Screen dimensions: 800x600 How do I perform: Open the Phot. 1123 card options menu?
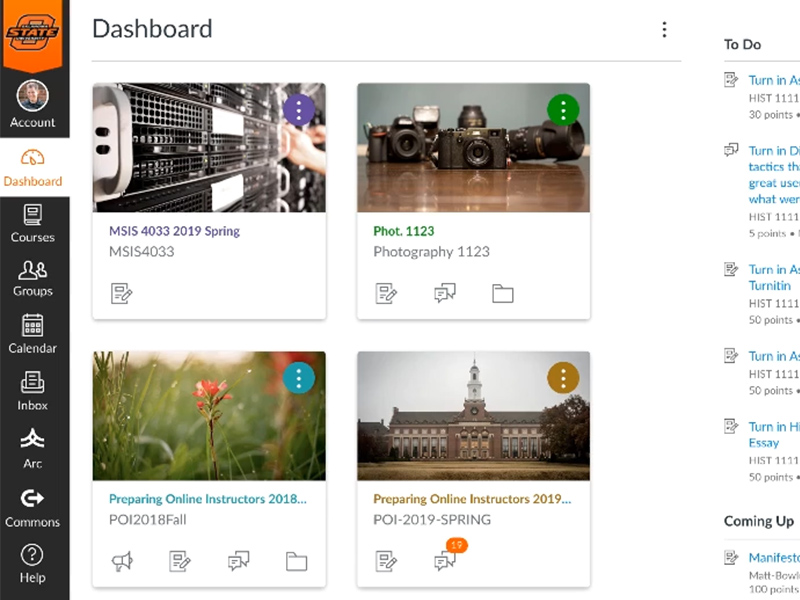point(563,111)
